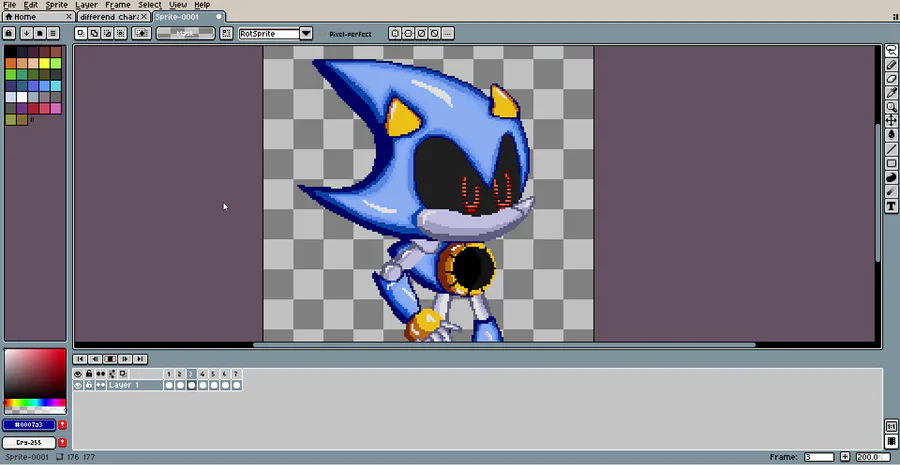Open the sort palette arrow button
Screen dimensions: 900x465
[26, 33]
